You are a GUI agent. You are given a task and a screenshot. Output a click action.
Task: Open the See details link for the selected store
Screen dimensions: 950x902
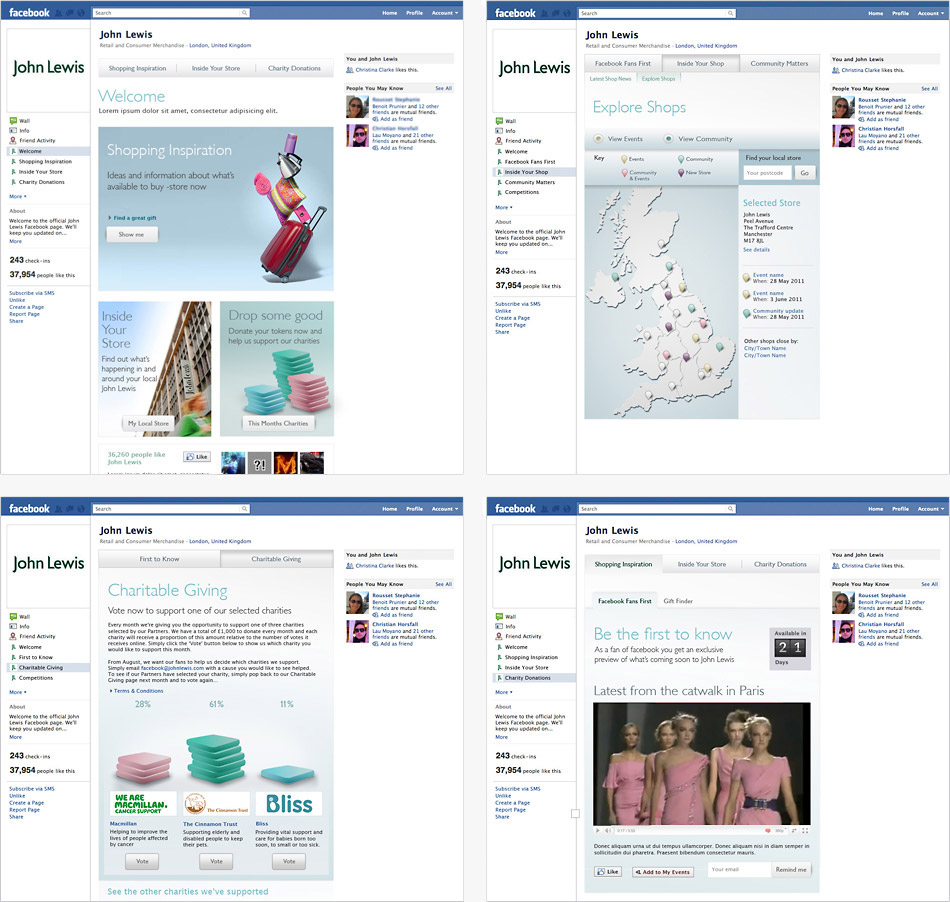pyautogui.click(x=756, y=250)
